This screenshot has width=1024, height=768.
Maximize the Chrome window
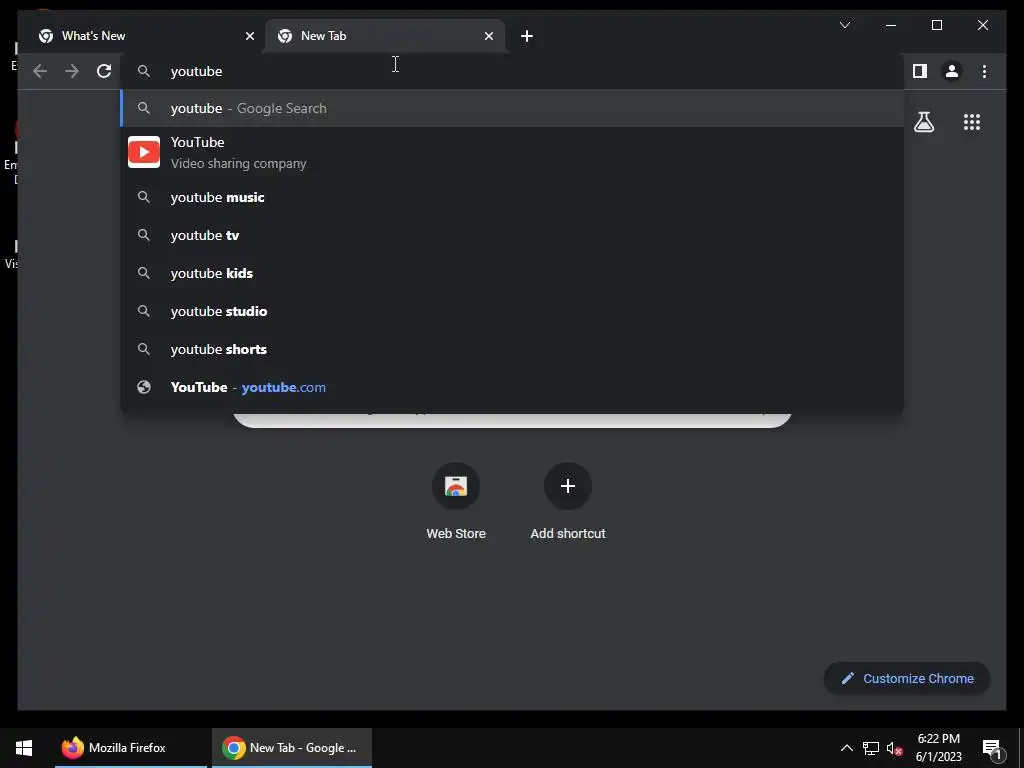pos(936,25)
